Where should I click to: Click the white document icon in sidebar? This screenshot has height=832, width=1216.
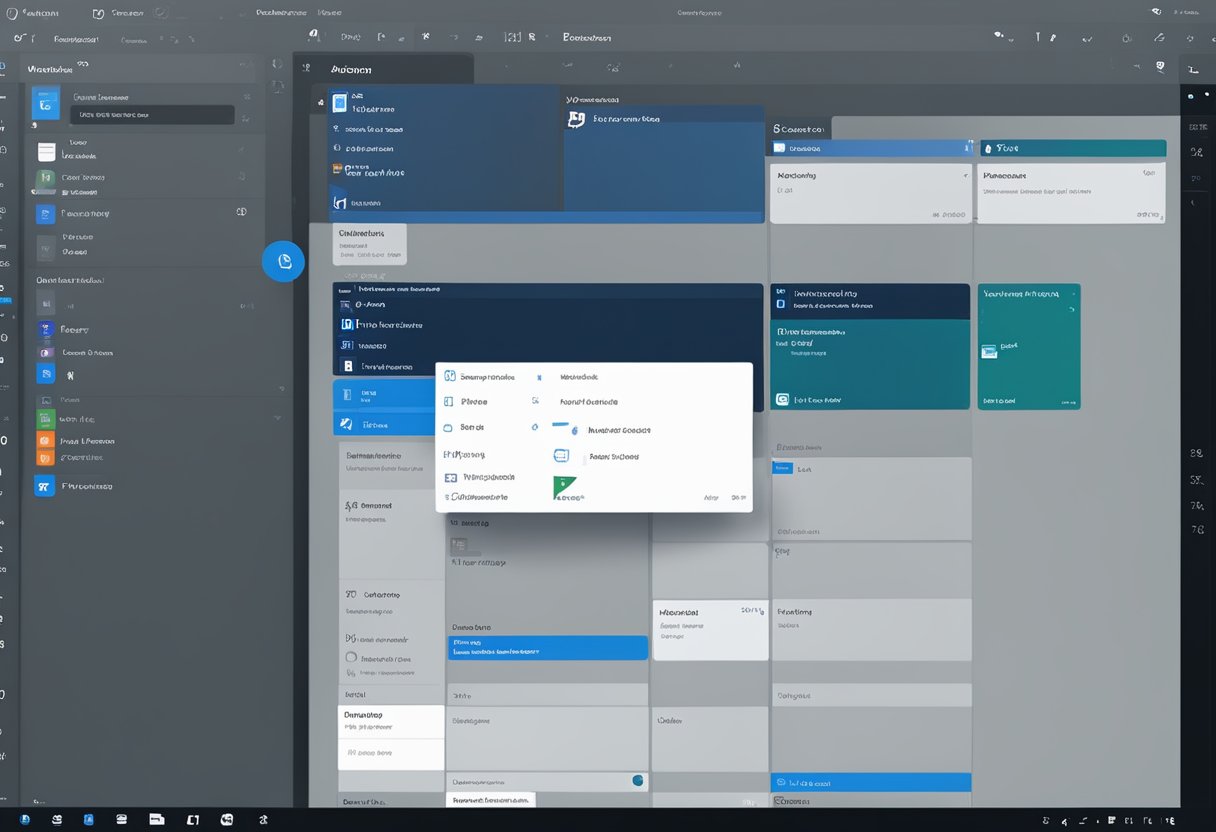point(46,152)
